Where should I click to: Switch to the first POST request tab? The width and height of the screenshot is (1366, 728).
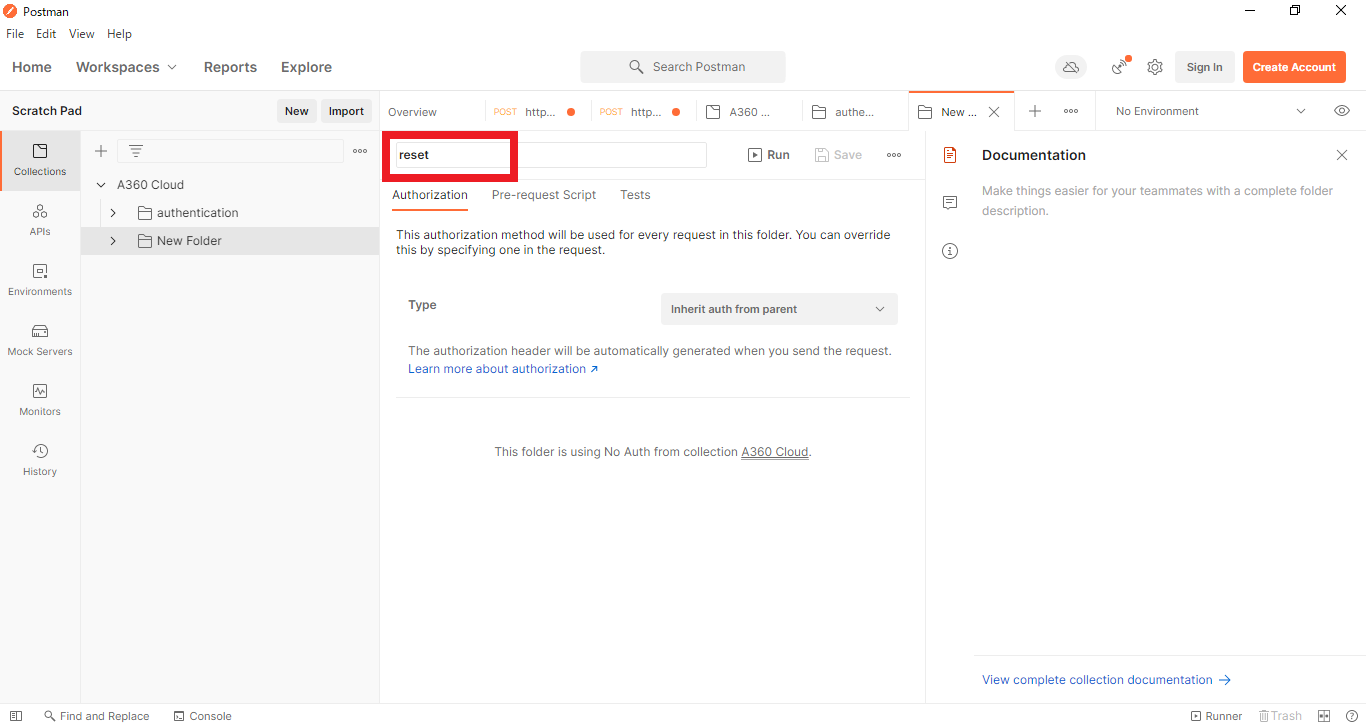click(537, 112)
